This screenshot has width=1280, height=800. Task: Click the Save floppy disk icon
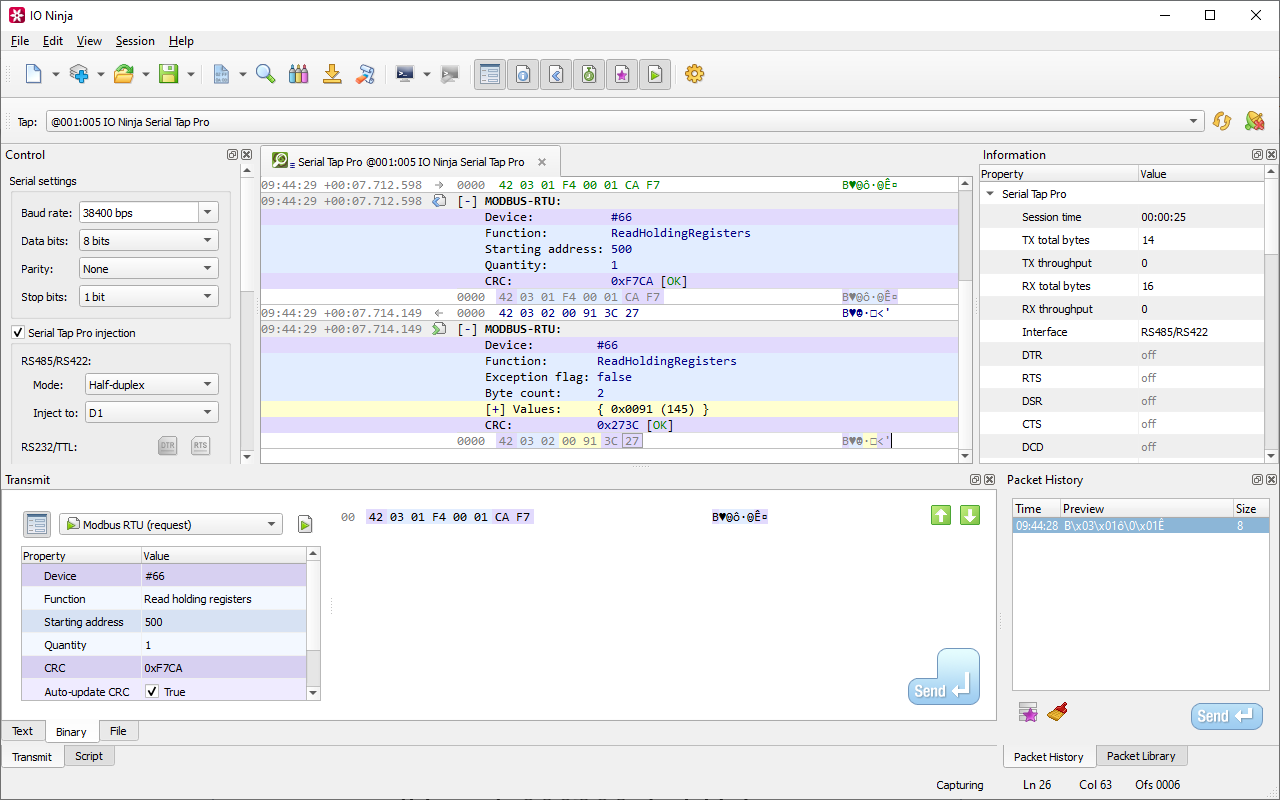[169, 74]
